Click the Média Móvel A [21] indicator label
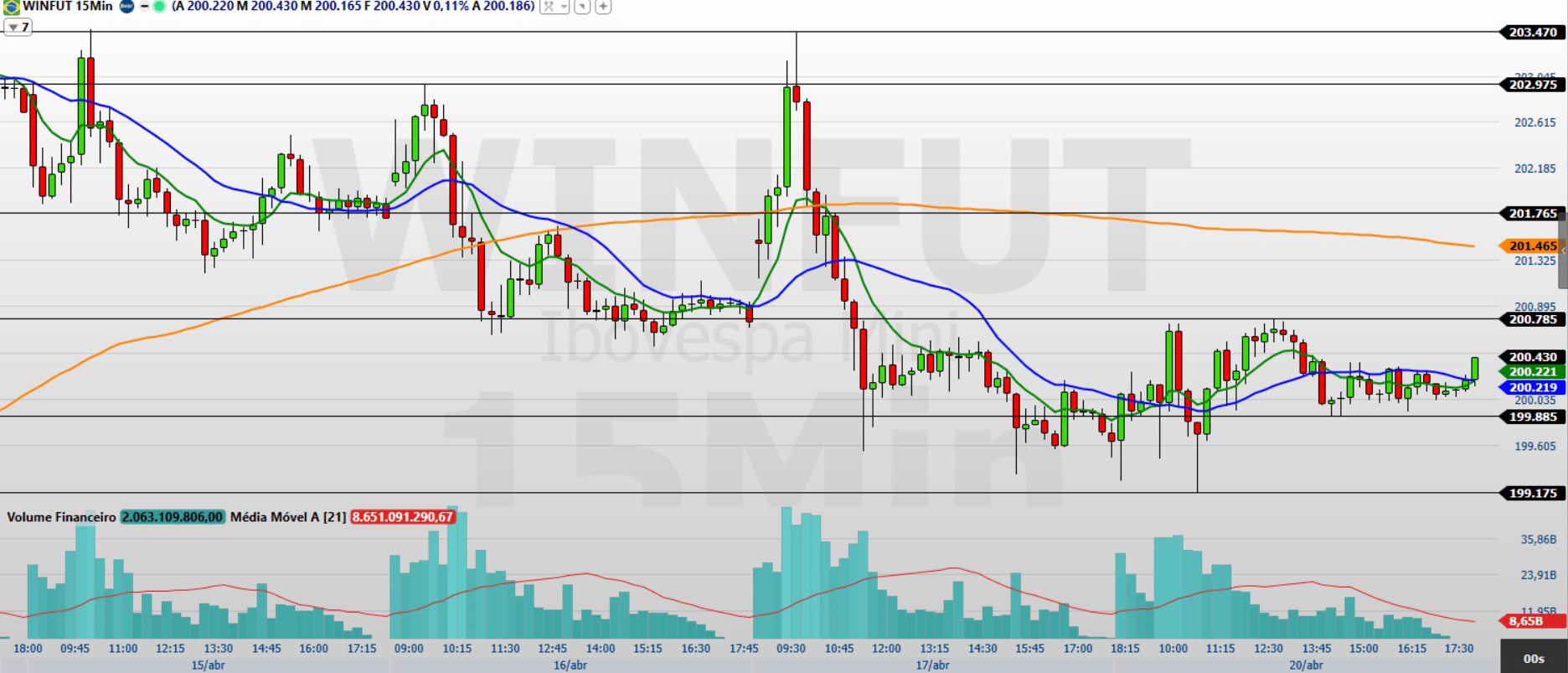 pyautogui.click(x=287, y=517)
